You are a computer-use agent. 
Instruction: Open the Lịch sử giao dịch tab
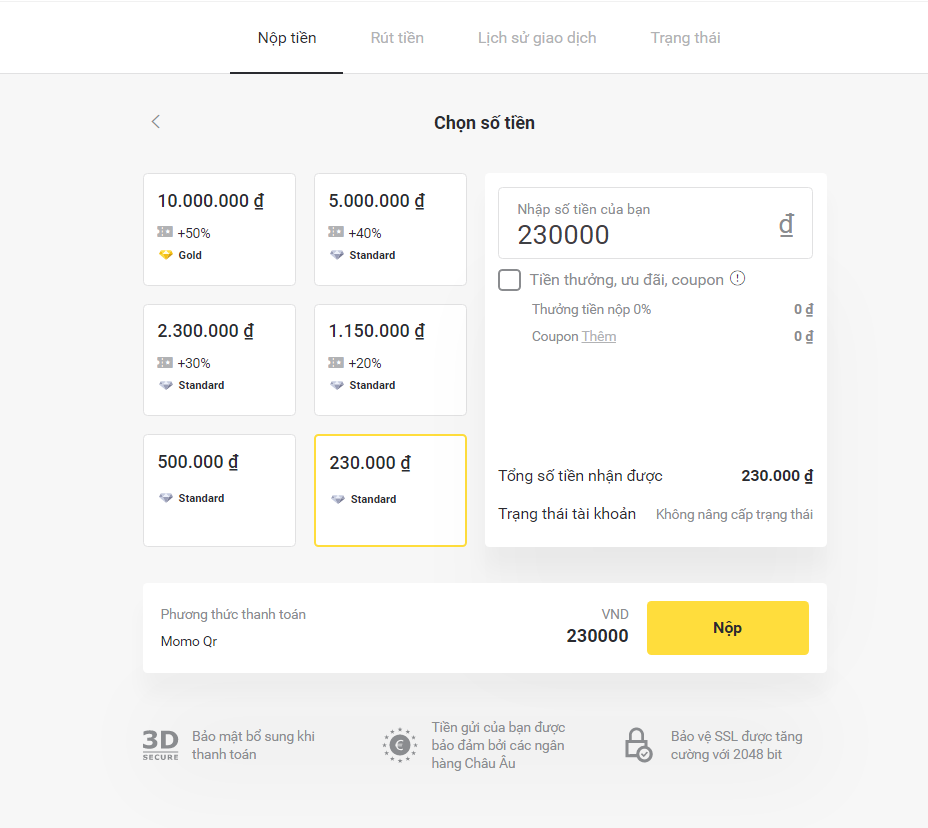pos(537,38)
